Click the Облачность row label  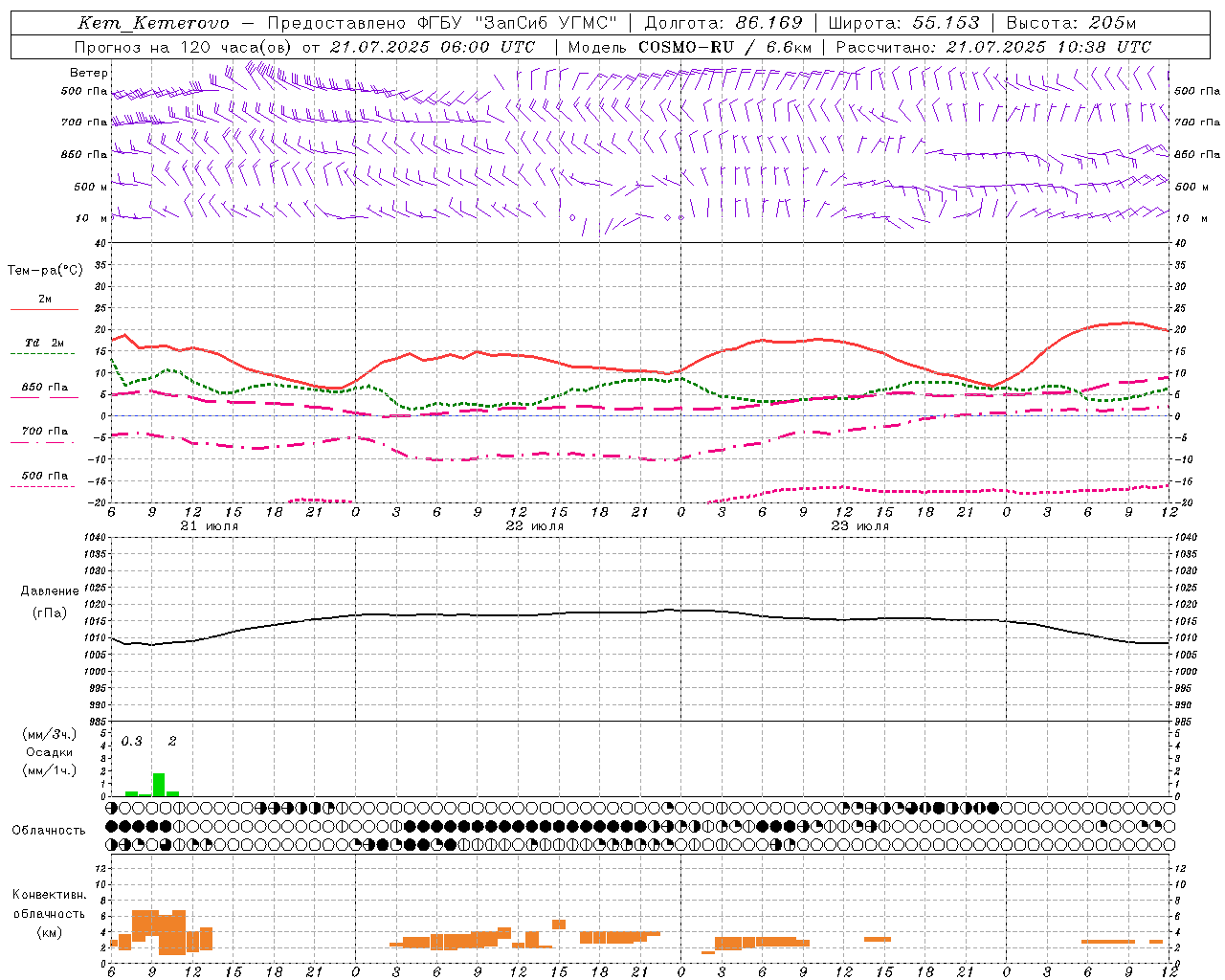point(49,831)
